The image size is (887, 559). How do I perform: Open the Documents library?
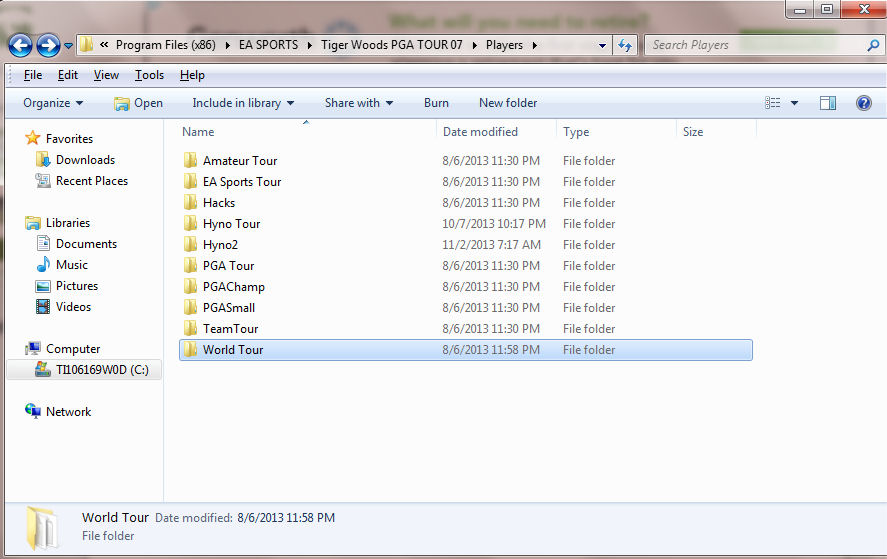click(x=87, y=244)
